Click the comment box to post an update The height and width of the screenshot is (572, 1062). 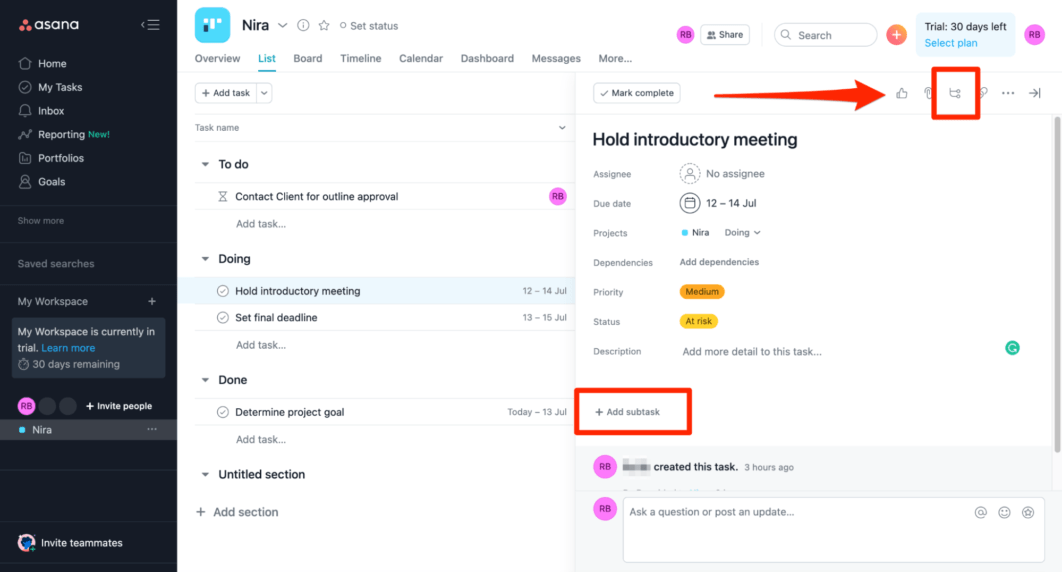(x=833, y=530)
